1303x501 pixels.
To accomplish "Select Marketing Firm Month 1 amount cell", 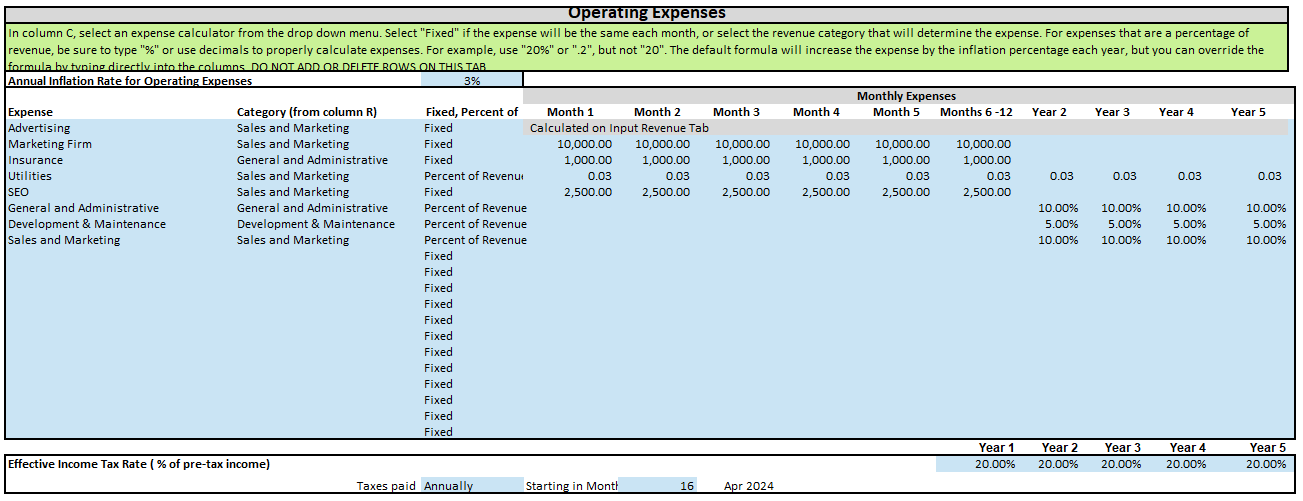I will click(x=584, y=144).
